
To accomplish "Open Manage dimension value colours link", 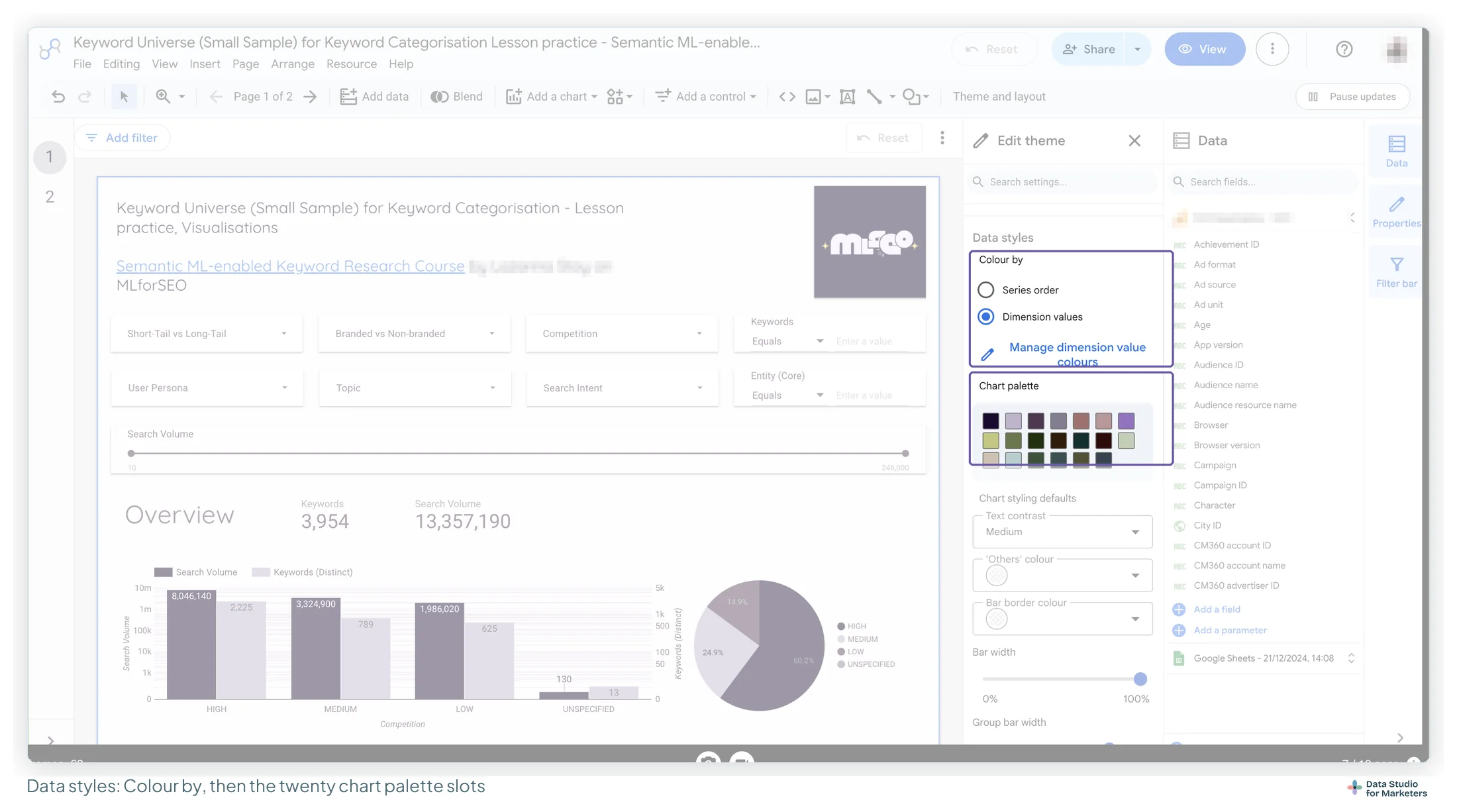I will [x=1078, y=354].
